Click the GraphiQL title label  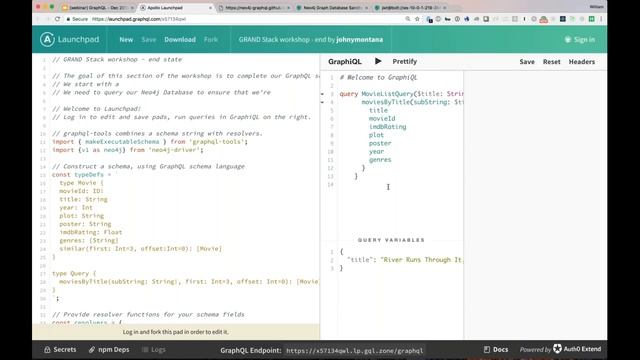(x=344, y=62)
